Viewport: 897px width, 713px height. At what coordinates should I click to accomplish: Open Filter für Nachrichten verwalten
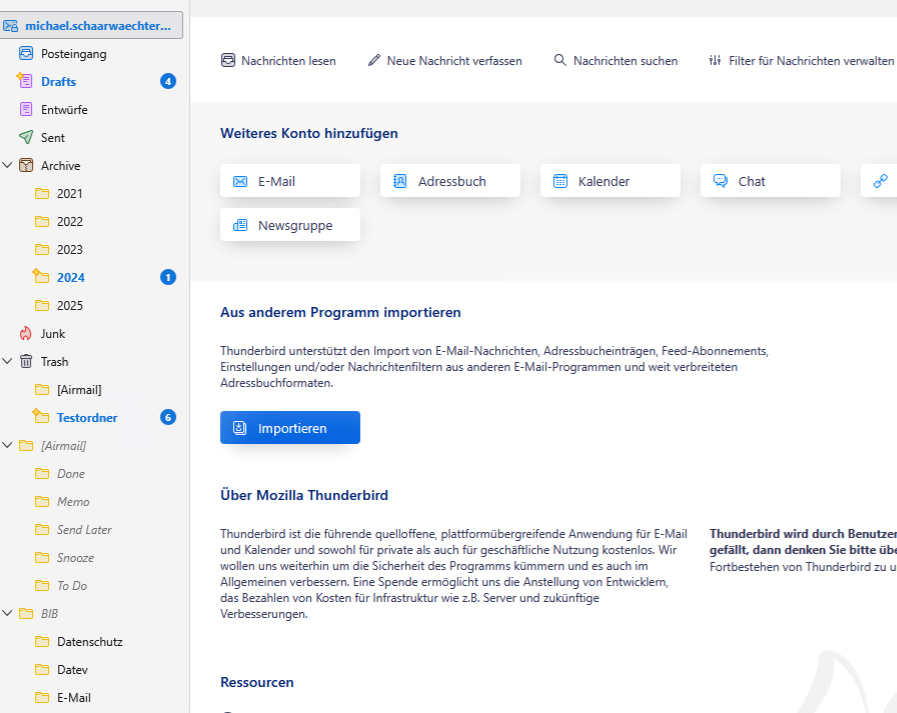coord(800,61)
